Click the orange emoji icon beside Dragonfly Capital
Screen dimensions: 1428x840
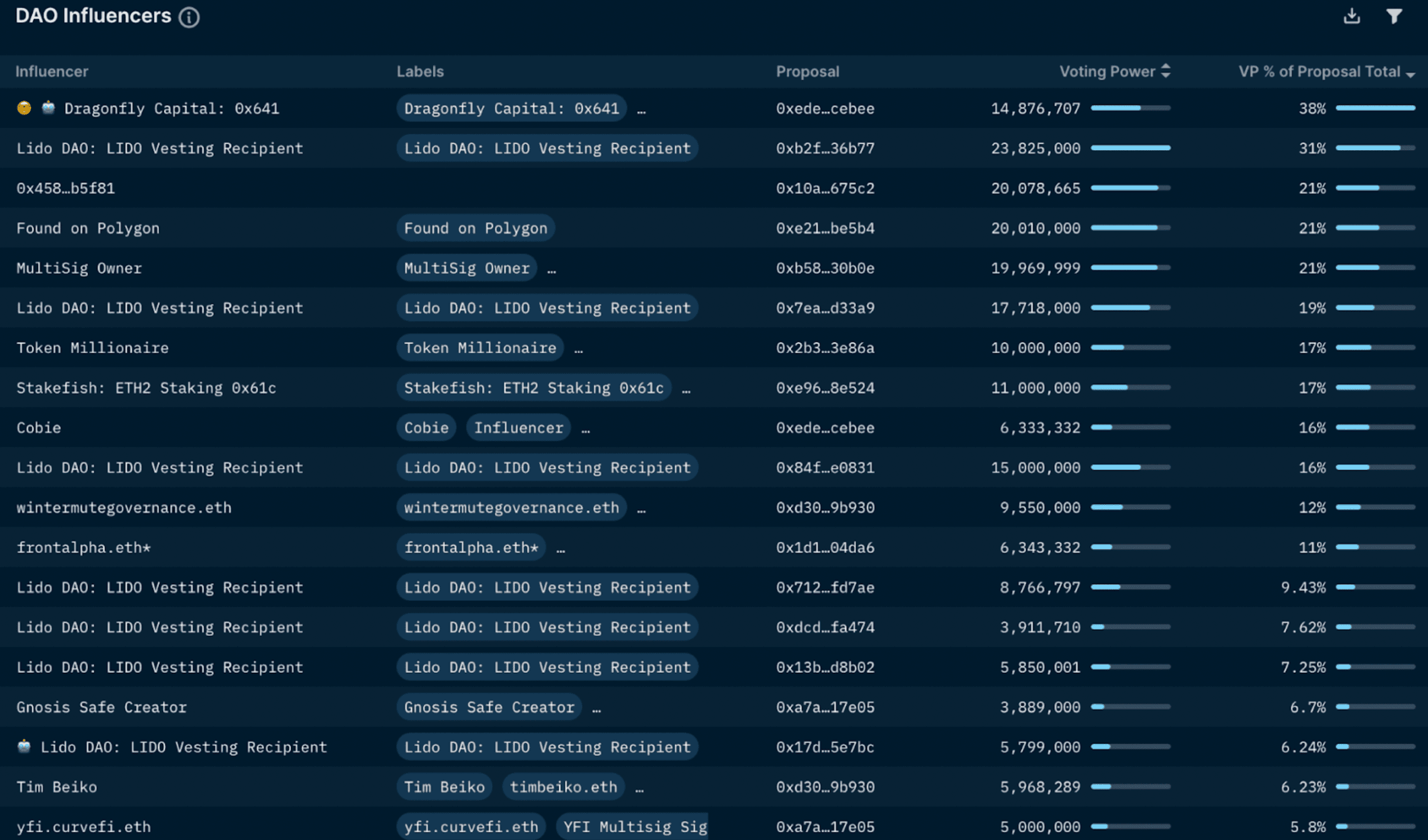point(24,108)
